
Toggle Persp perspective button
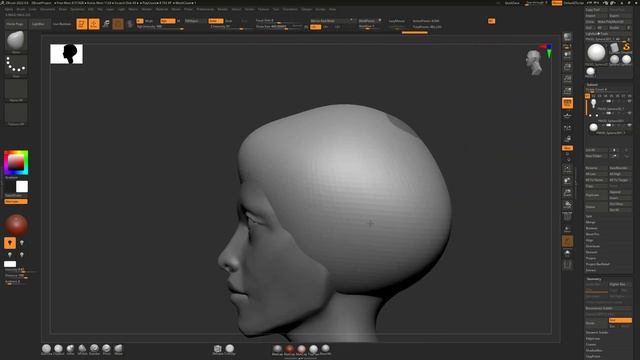point(567,103)
